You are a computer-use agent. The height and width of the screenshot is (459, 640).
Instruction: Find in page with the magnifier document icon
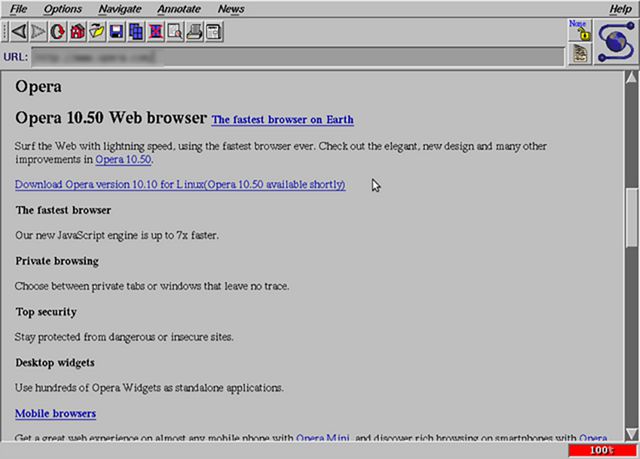tap(176, 31)
